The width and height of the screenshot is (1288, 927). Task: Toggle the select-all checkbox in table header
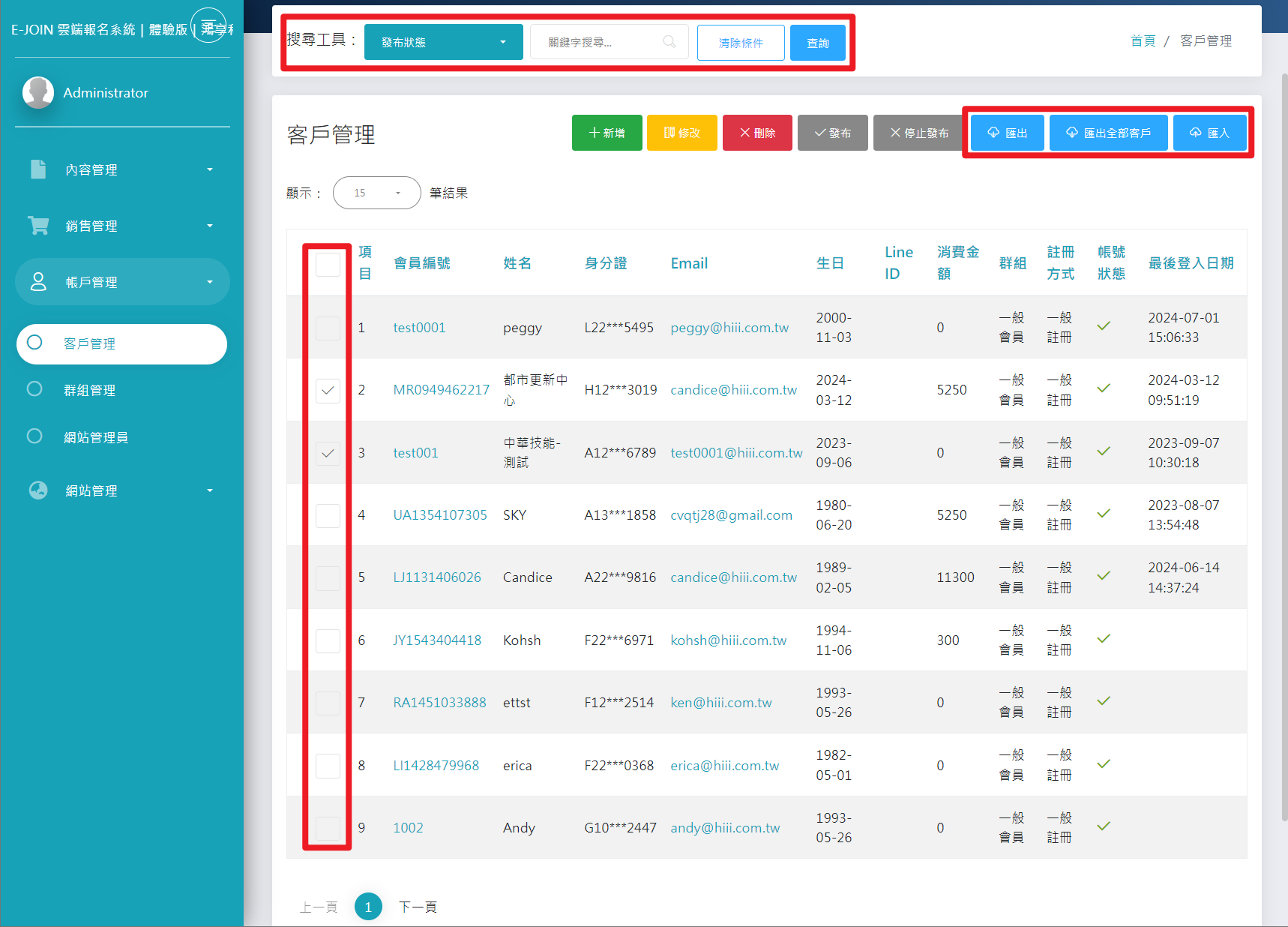pyautogui.click(x=328, y=265)
